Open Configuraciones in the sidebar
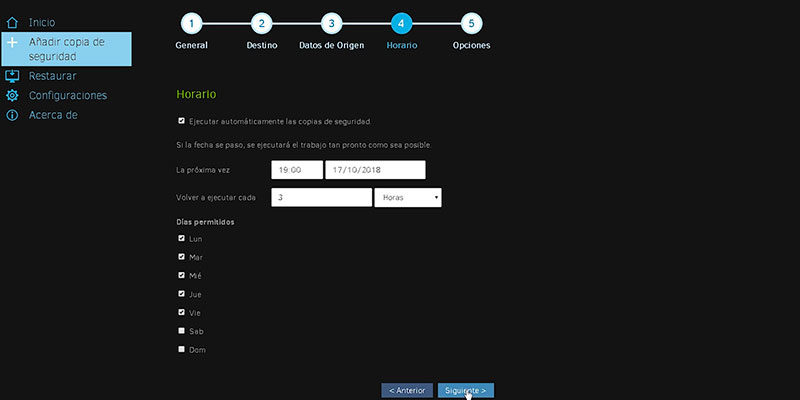800x400 pixels. click(x=68, y=95)
